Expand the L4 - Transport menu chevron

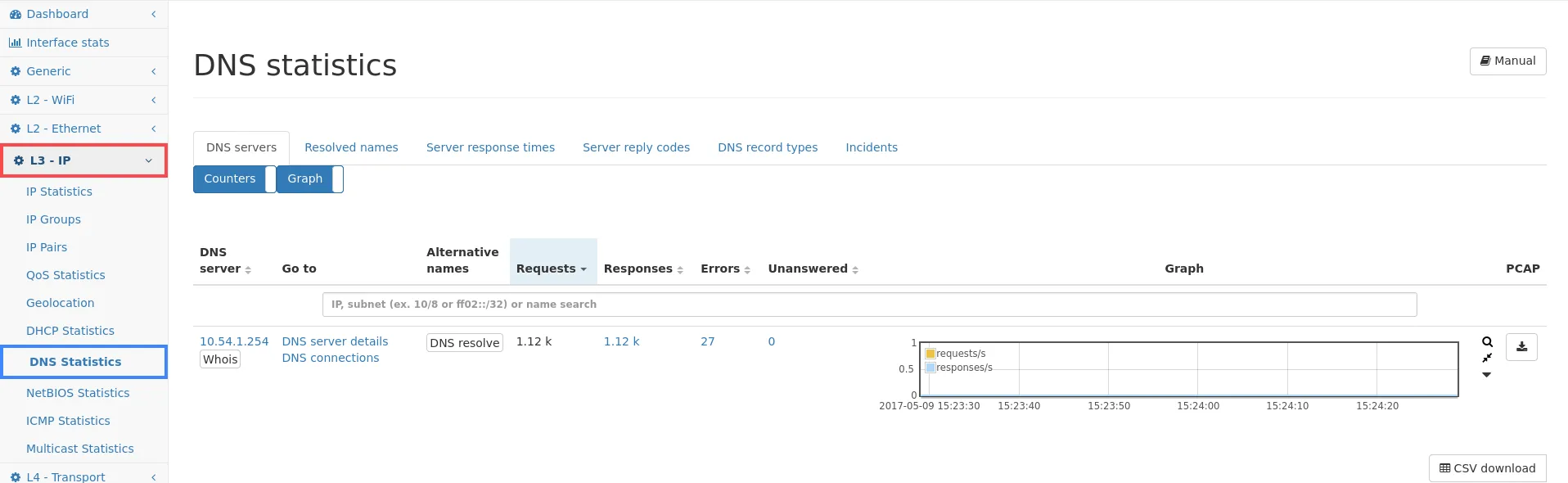point(153,477)
